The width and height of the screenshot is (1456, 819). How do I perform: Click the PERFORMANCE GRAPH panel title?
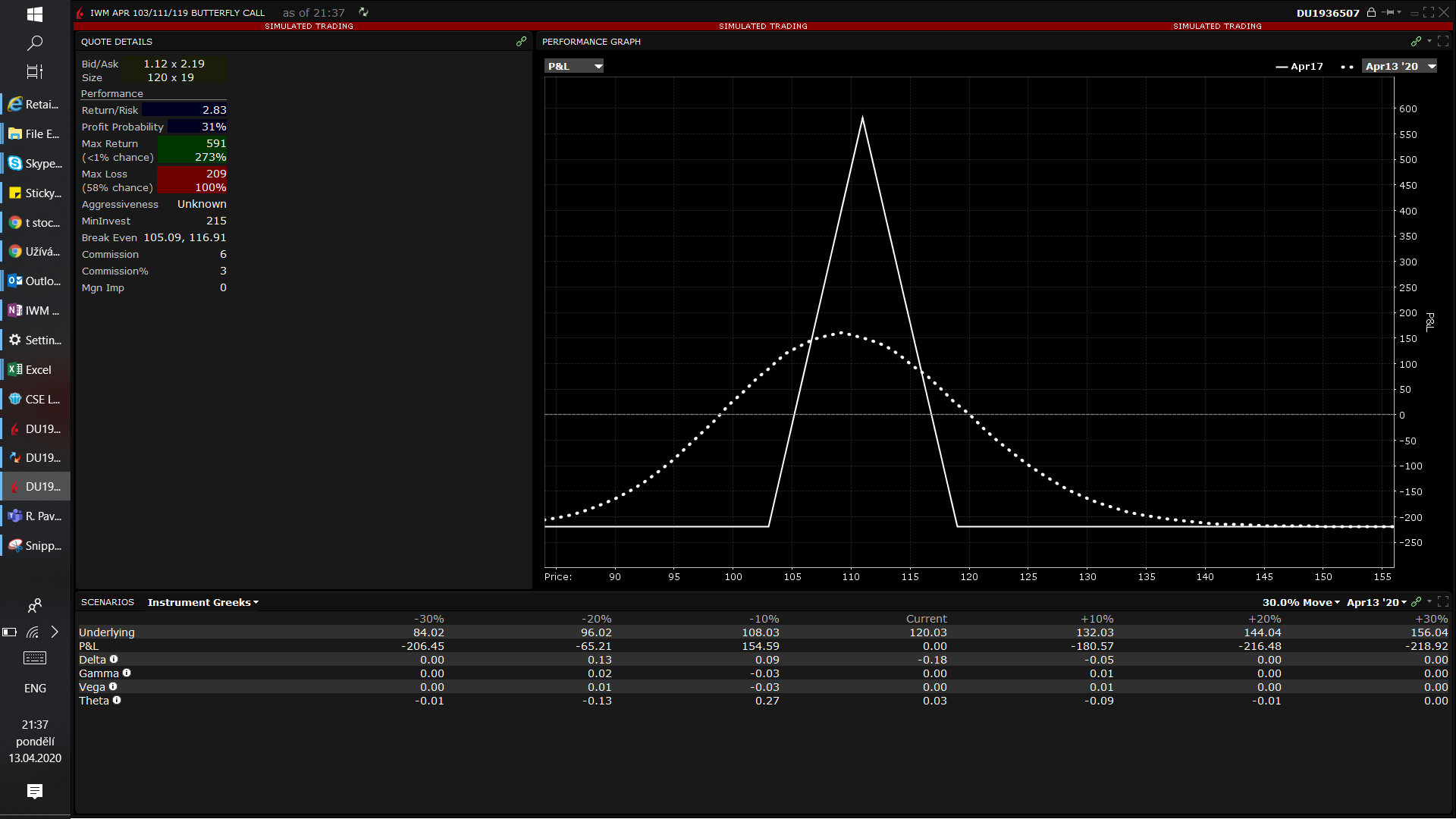[x=591, y=42]
